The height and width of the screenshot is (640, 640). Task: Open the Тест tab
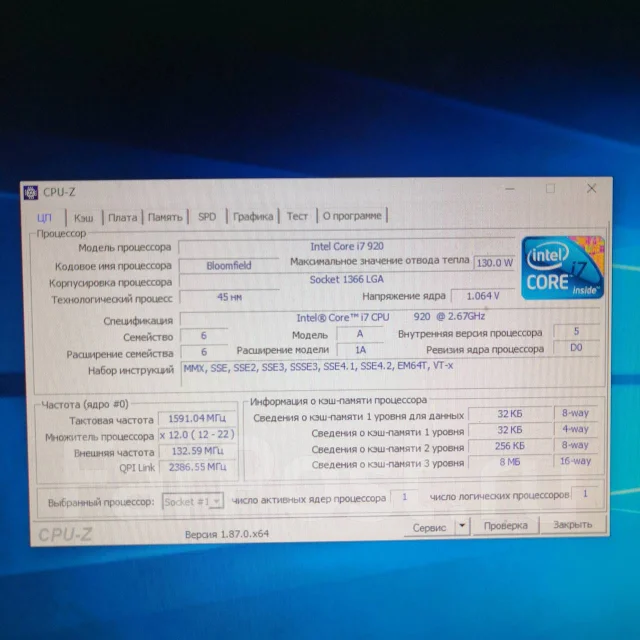click(297, 216)
